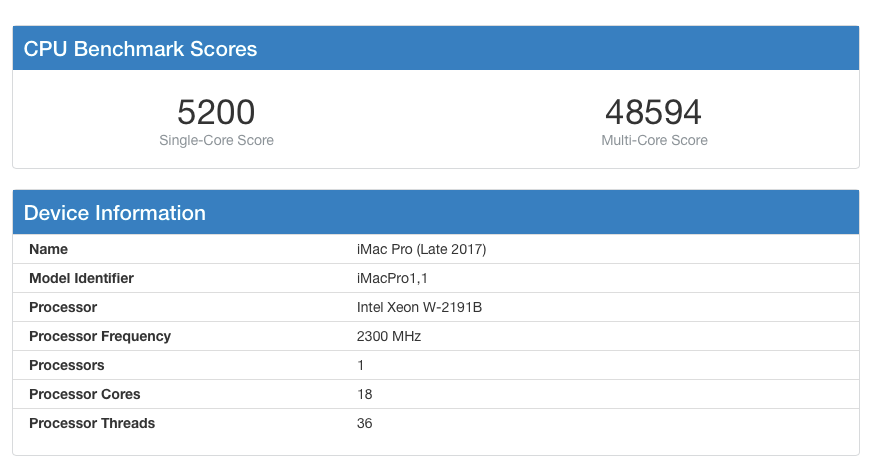Click the Processor Threads label
The width and height of the screenshot is (887, 469).
pyautogui.click(x=92, y=423)
